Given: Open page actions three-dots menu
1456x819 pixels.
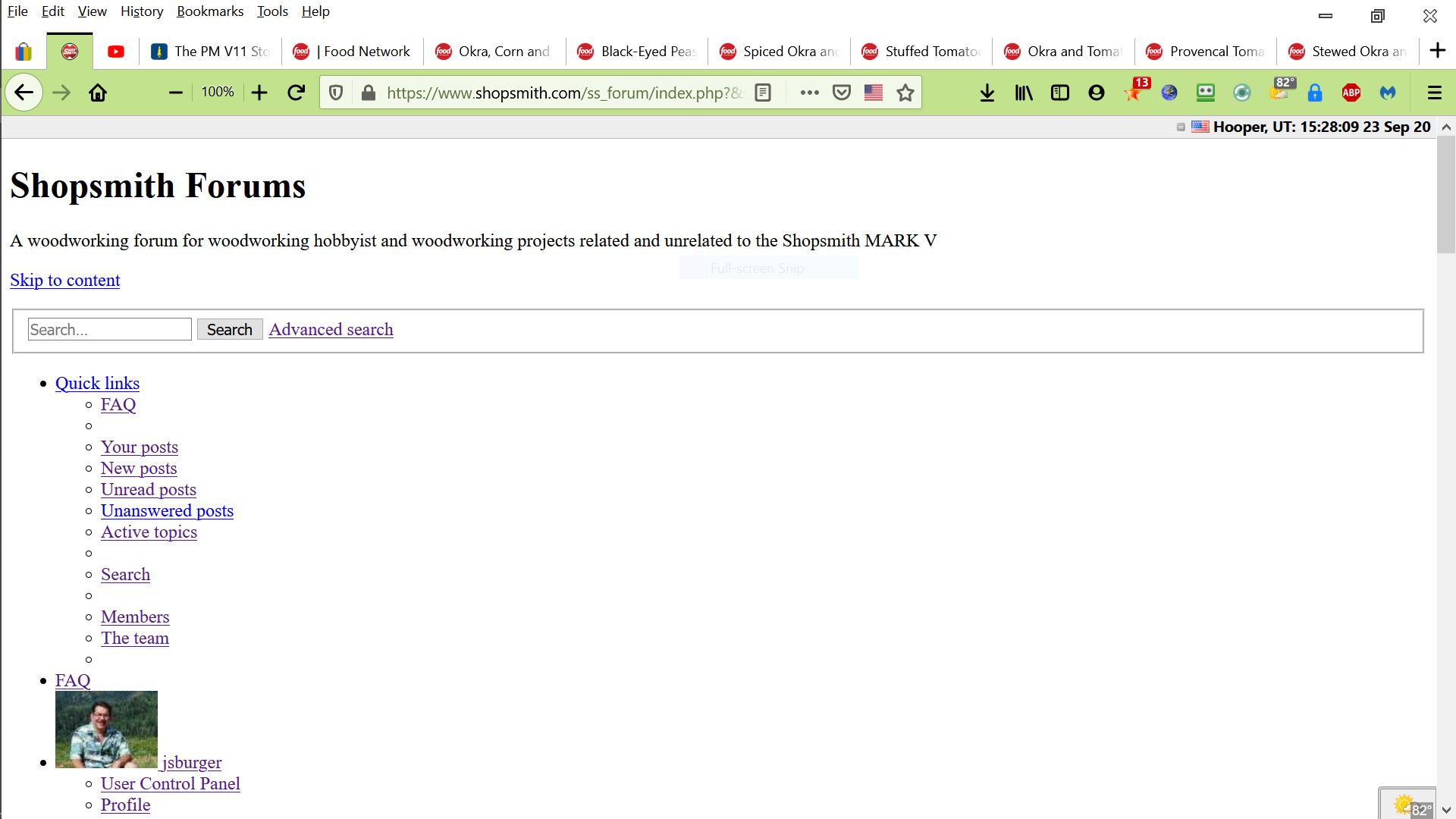Looking at the screenshot, I should 809,93.
